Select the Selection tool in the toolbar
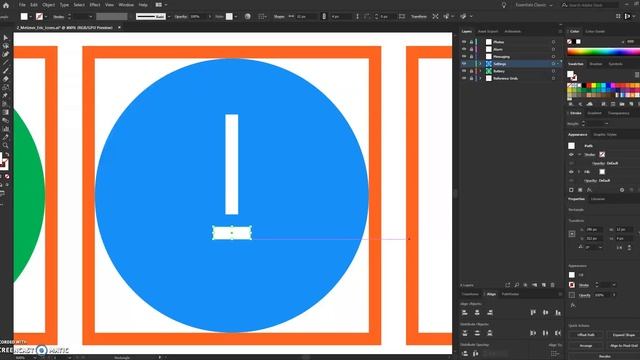Image resolution: width=640 pixels, height=360 pixels. pyautogui.click(x=5, y=38)
